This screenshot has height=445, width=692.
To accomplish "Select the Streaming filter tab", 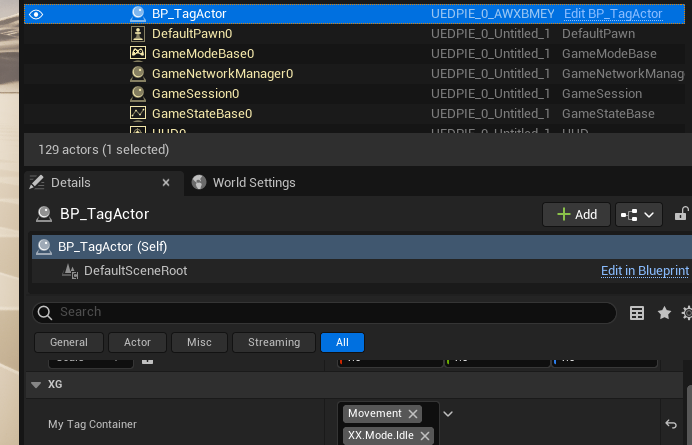I will (x=274, y=343).
